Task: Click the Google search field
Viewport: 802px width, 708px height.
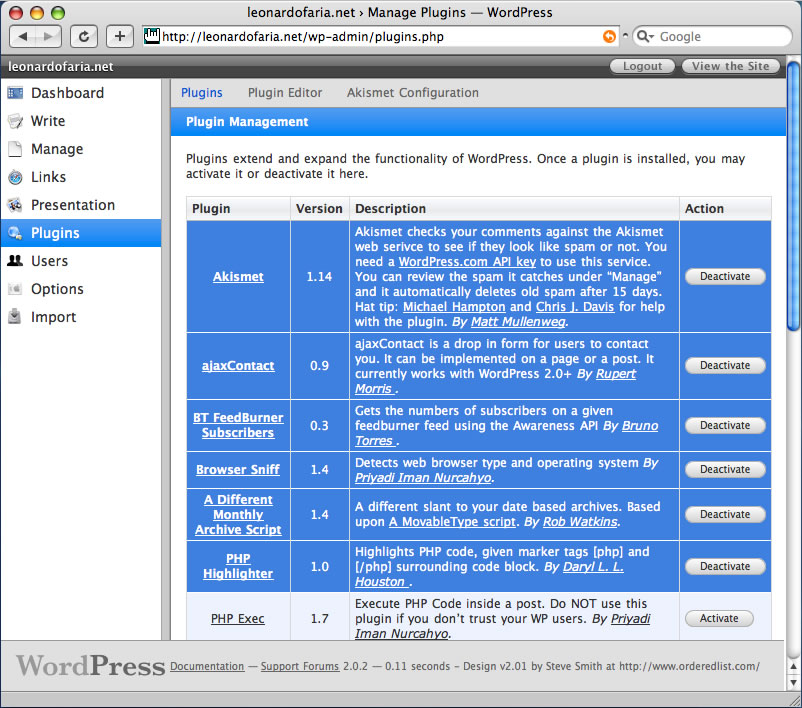Action: pos(712,36)
